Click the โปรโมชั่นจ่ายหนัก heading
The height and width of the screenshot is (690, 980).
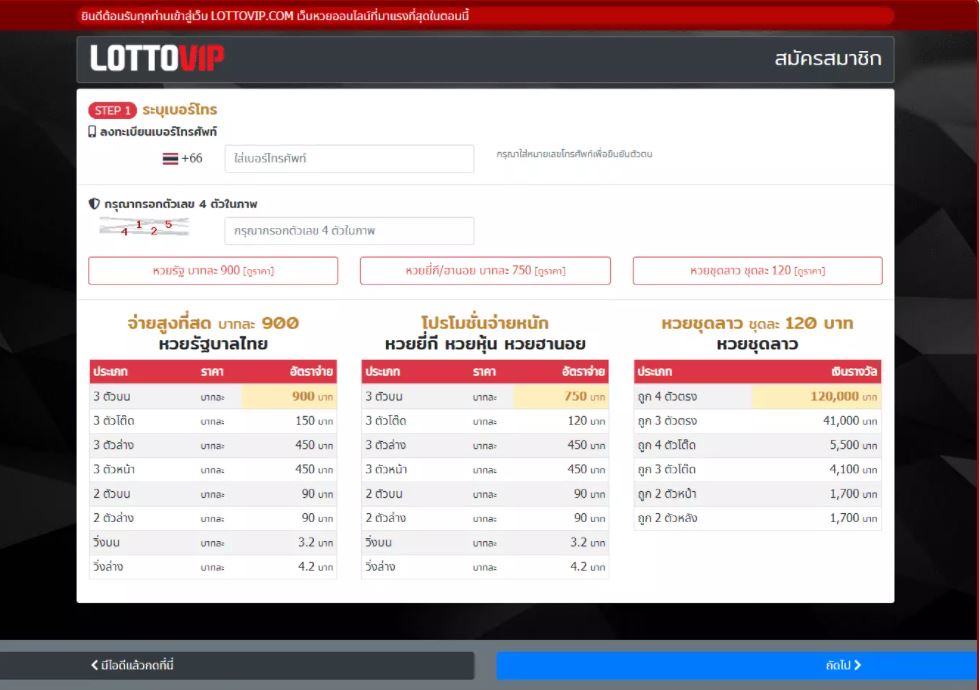point(485,323)
